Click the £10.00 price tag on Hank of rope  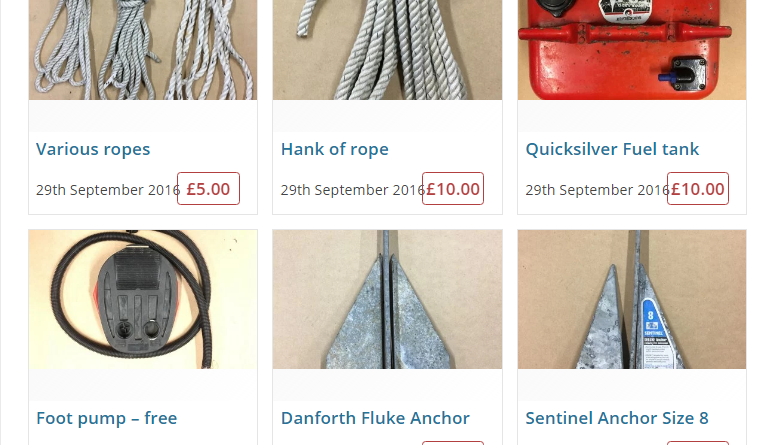[453, 189]
